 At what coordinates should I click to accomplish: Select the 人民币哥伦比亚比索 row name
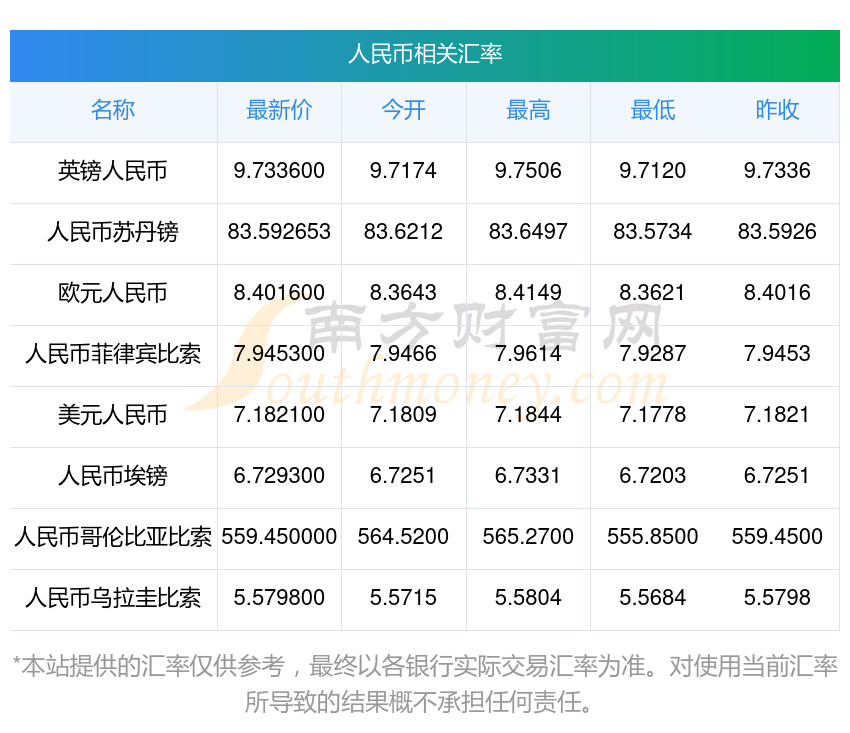(x=113, y=537)
